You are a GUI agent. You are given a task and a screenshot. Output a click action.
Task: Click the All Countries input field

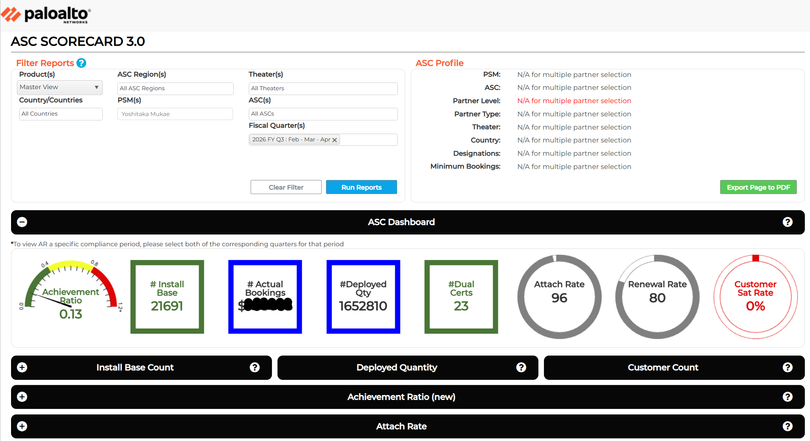click(x=61, y=114)
